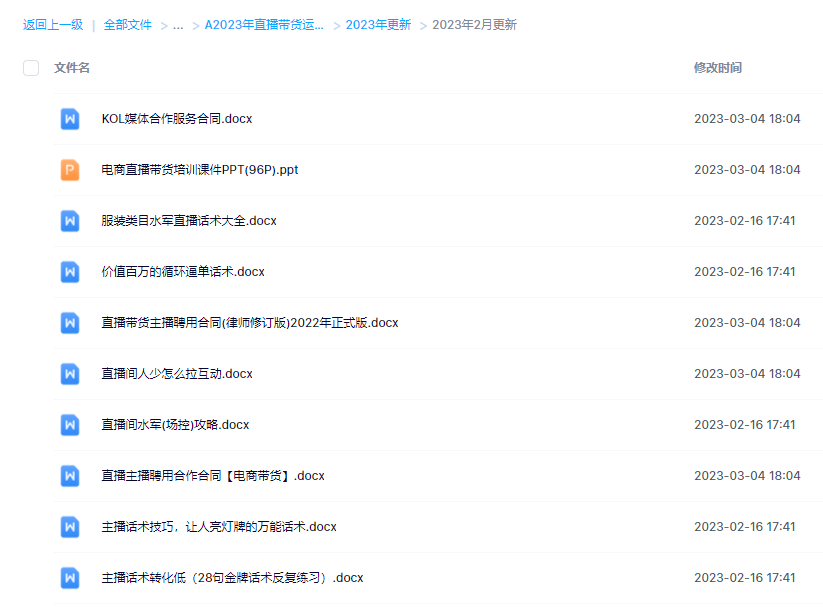Click the Word icon for 直播间人少怎么拉互动.docx
This screenshot has height=607, width=823.
click(x=70, y=373)
